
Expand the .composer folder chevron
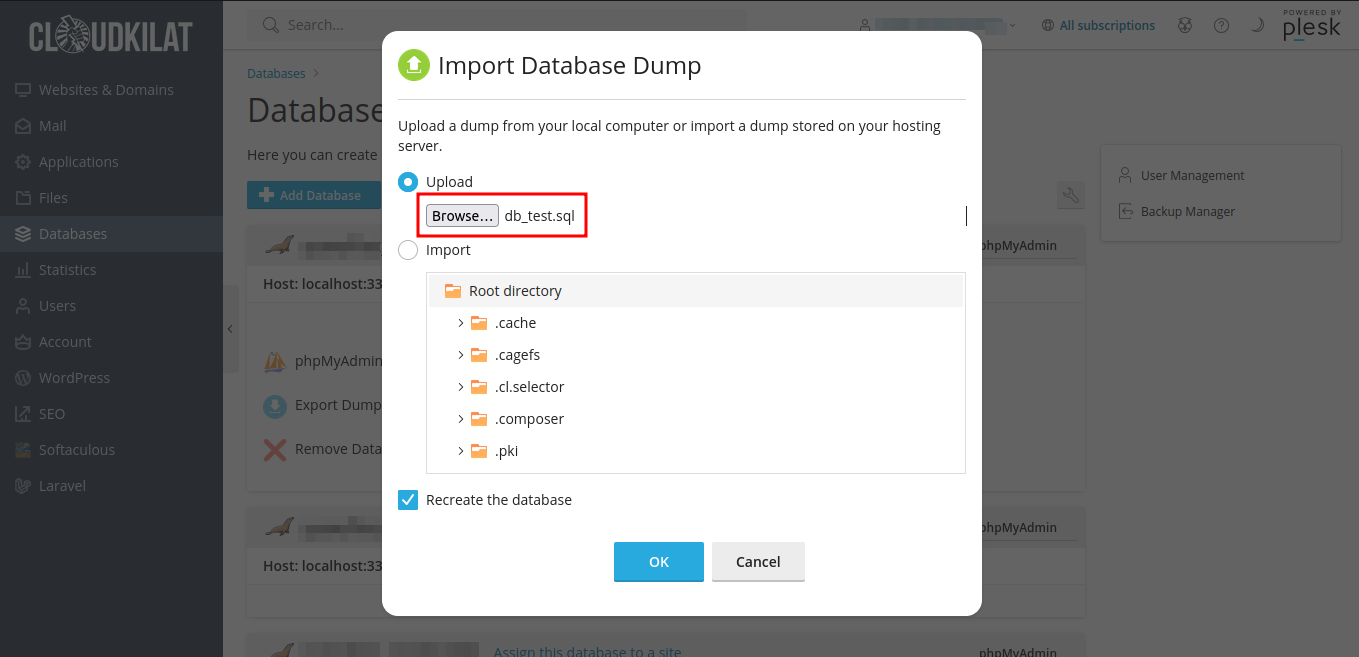coord(461,419)
